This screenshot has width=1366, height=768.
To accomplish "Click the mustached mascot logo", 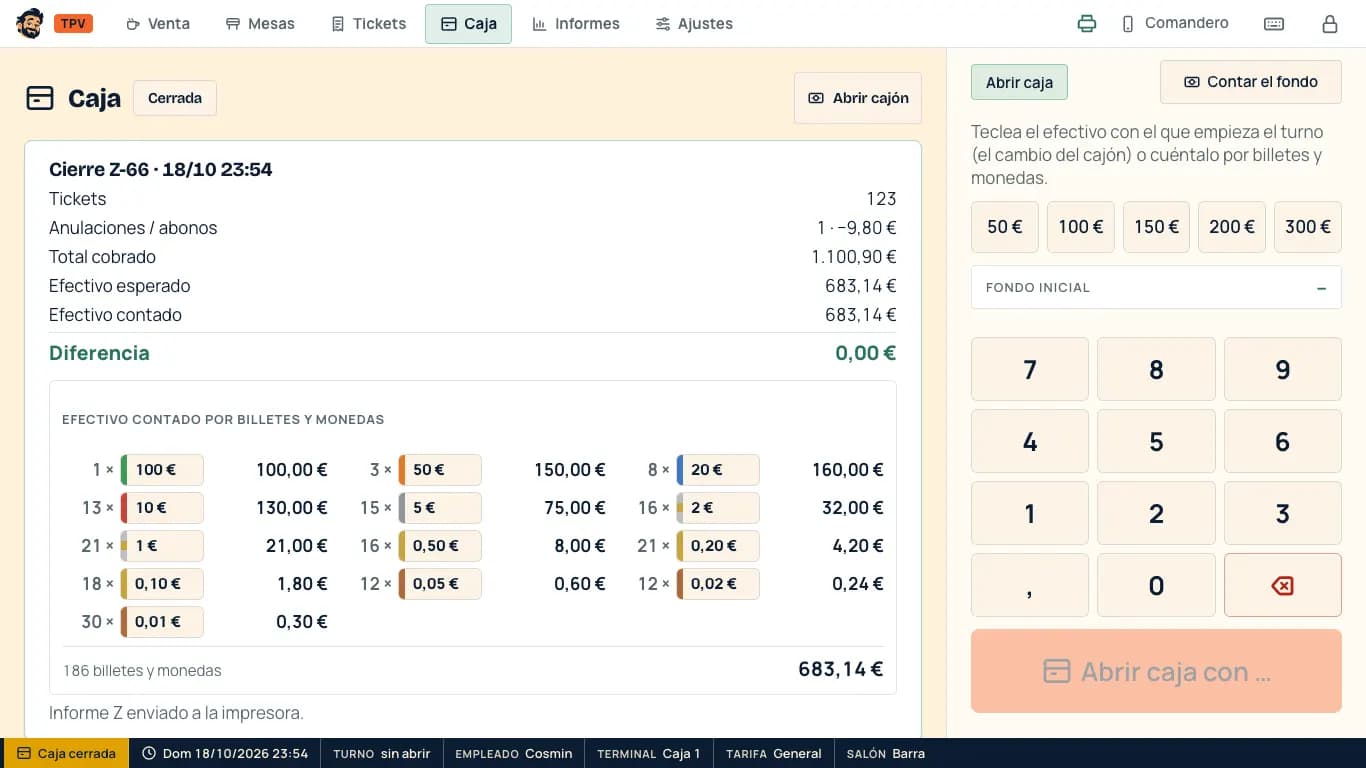I will [x=30, y=24].
